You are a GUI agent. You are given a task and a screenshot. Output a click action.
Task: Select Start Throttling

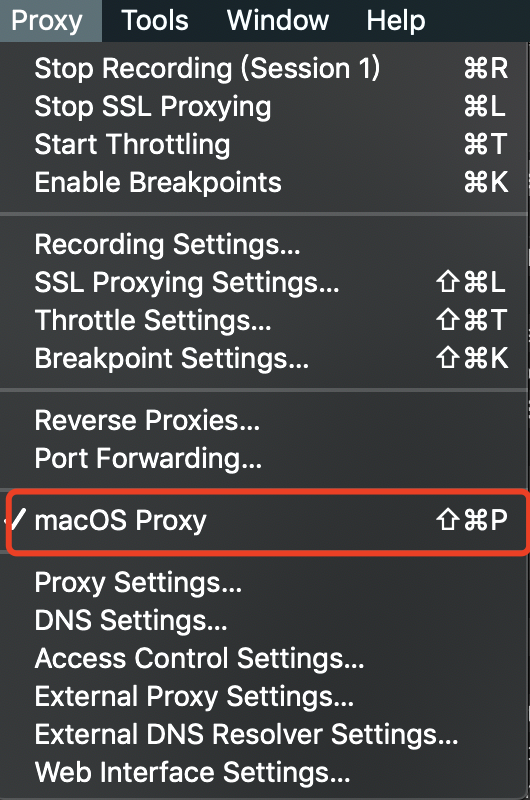point(264,144)
